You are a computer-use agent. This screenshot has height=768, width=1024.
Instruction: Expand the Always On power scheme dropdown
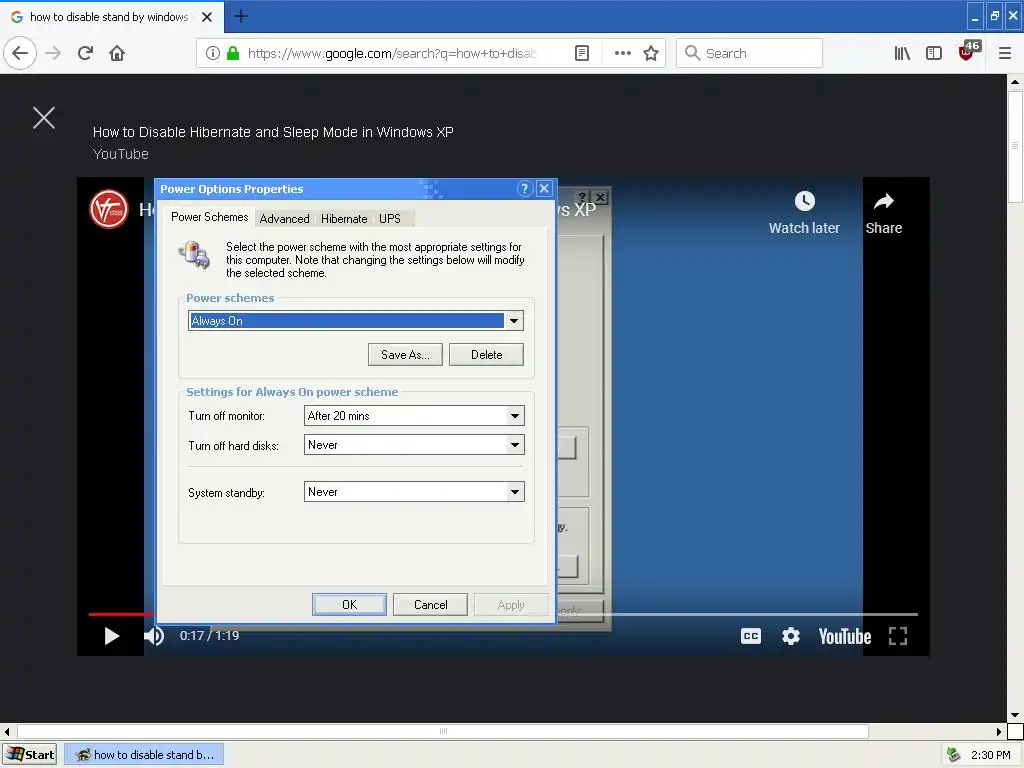tap(514, 321)
